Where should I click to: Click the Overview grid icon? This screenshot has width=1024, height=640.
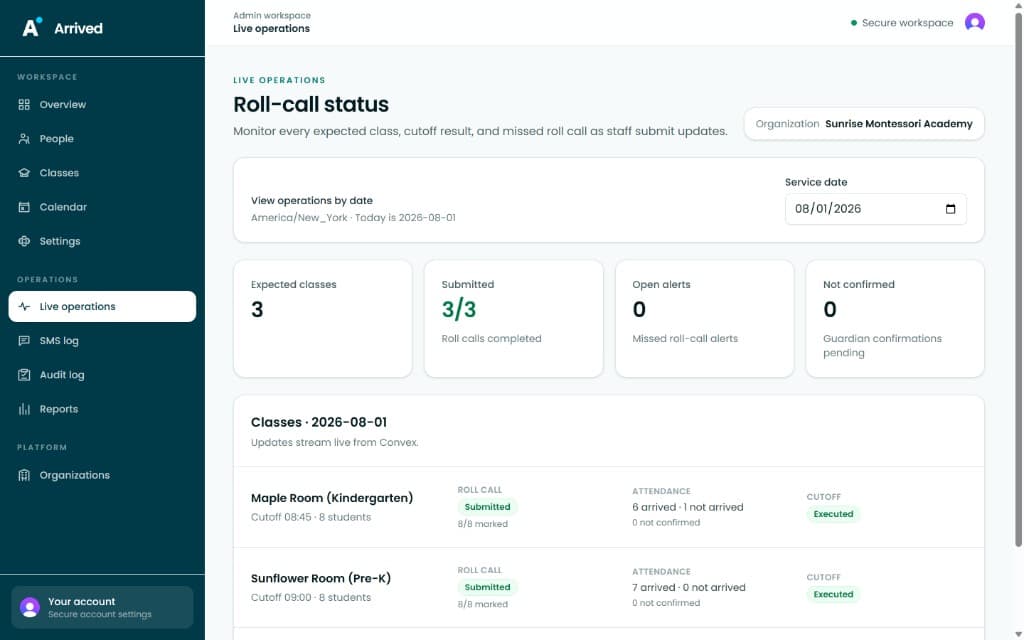pyautogui.click(x=24, y=104)
